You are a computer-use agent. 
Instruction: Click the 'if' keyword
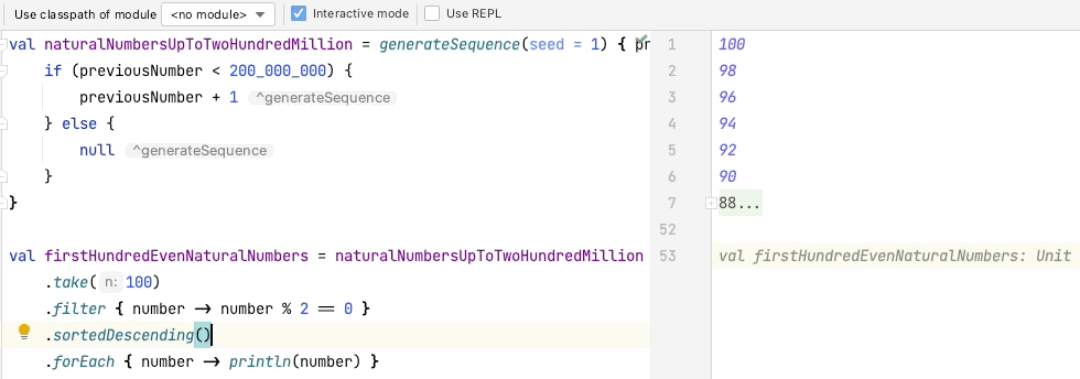[x=52, y=71]
